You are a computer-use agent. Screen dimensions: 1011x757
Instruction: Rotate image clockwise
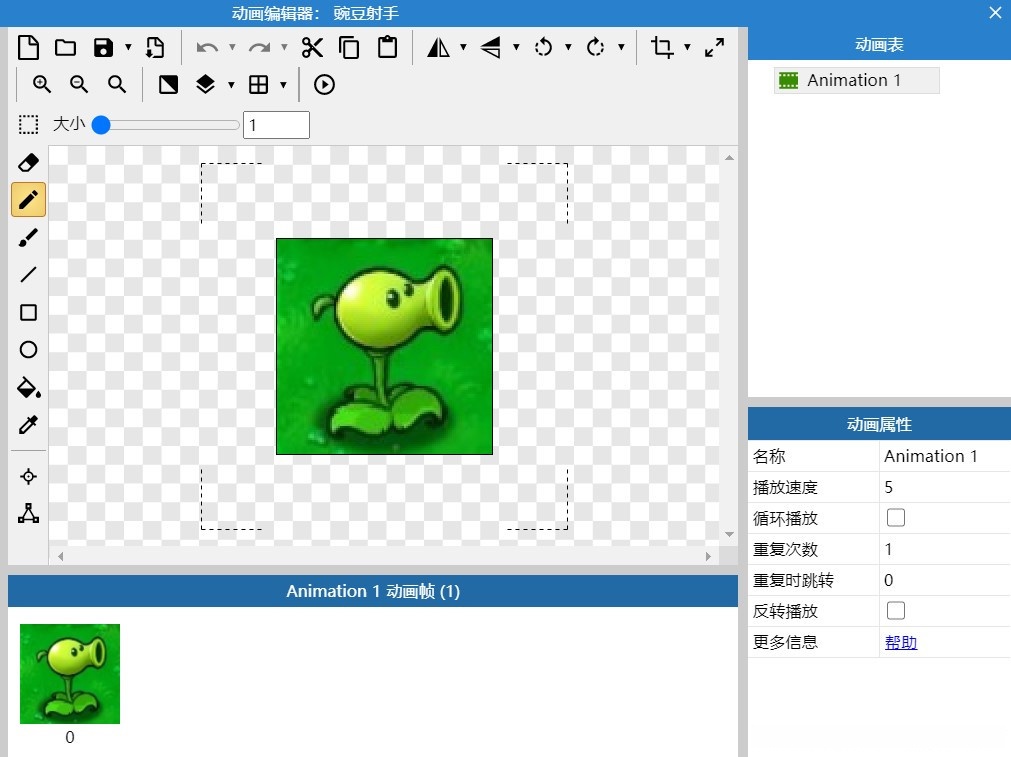596,48
